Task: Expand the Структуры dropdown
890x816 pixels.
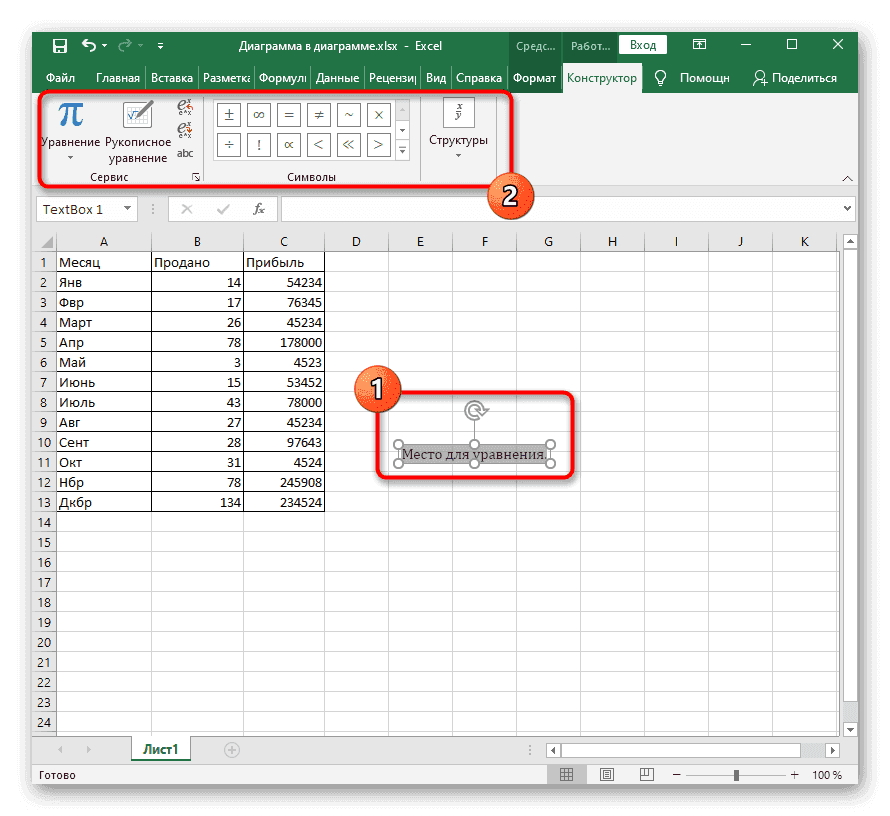Action: [x=458, y=130]
